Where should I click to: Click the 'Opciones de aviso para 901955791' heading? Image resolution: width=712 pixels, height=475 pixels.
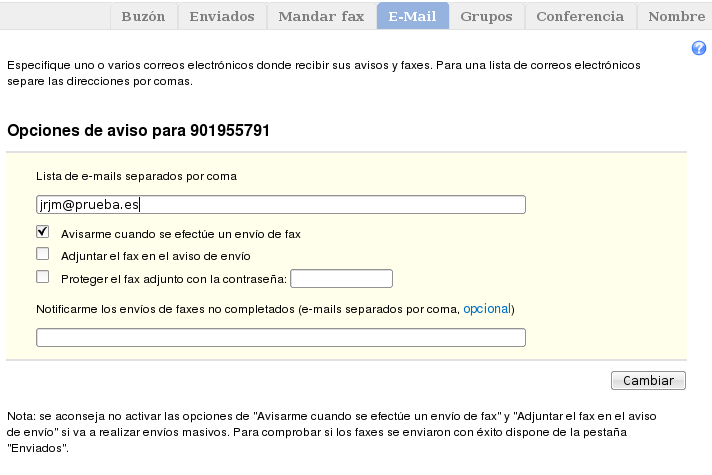(138, 130)
